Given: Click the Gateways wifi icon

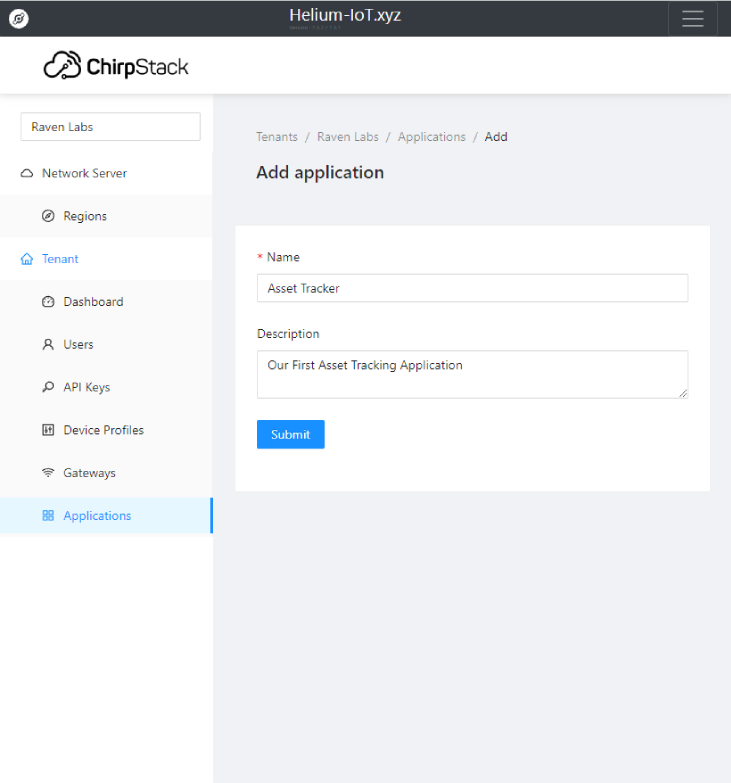Looking at the screenshot, I should pyautogui.click(x=48, y=472).
